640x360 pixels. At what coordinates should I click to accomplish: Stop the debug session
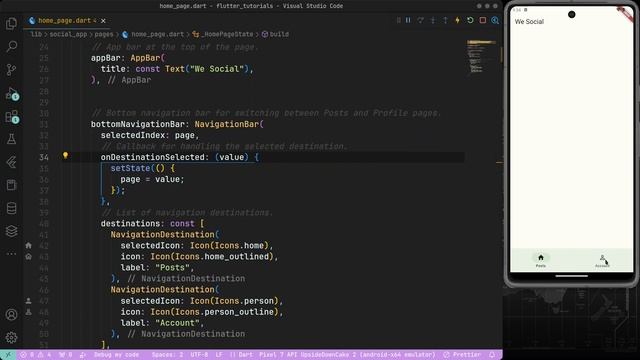point(483,20)
